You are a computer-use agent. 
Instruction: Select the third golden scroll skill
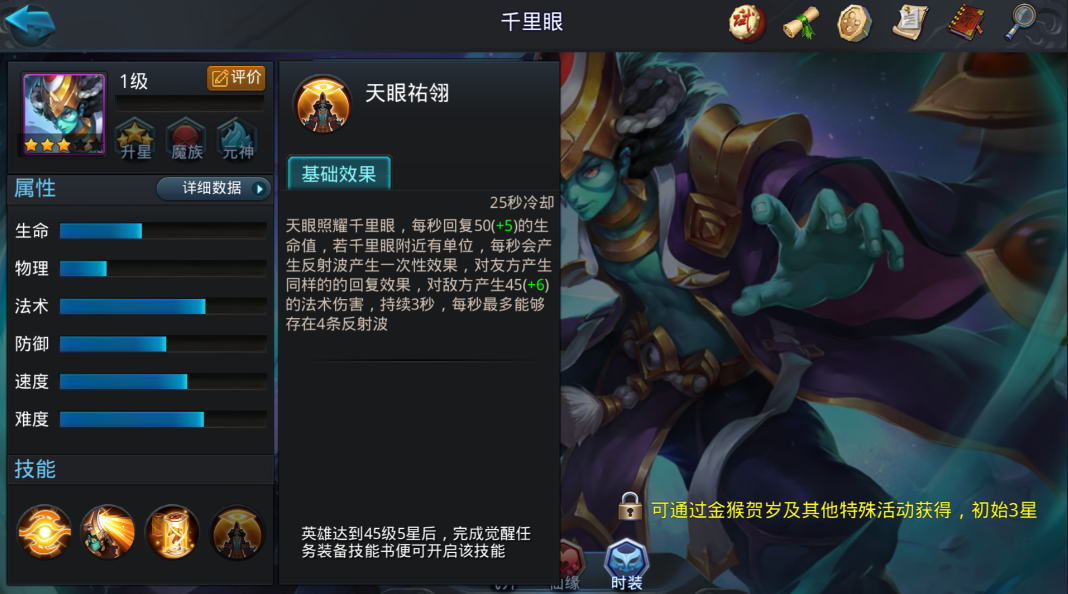tap(172, 532)
